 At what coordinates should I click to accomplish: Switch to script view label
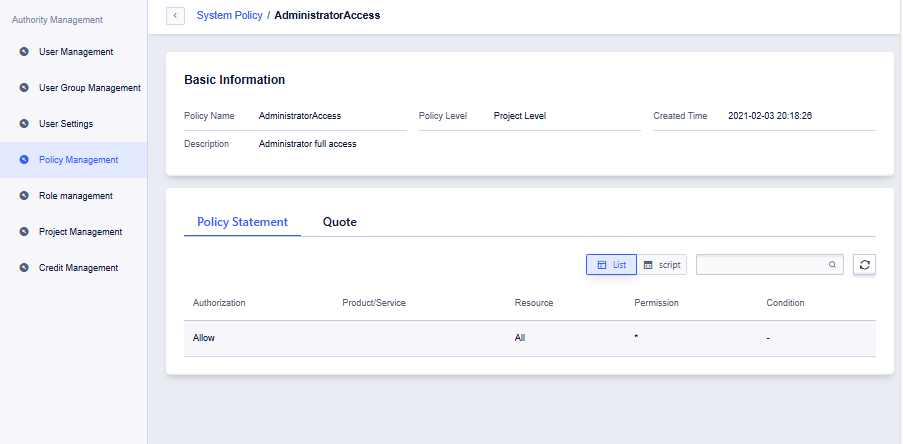670,265
